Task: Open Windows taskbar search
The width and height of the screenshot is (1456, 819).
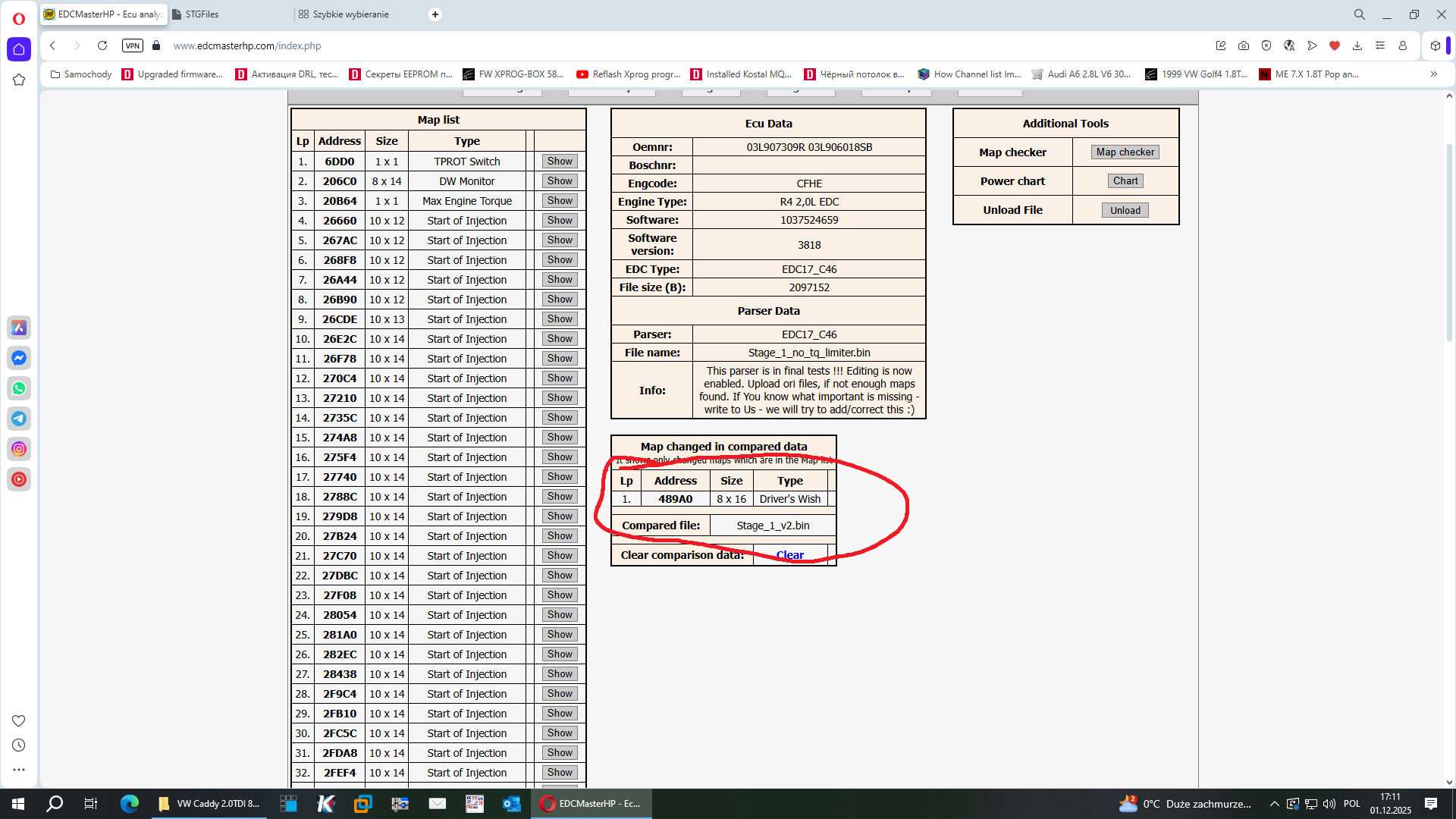Action: 55,804
